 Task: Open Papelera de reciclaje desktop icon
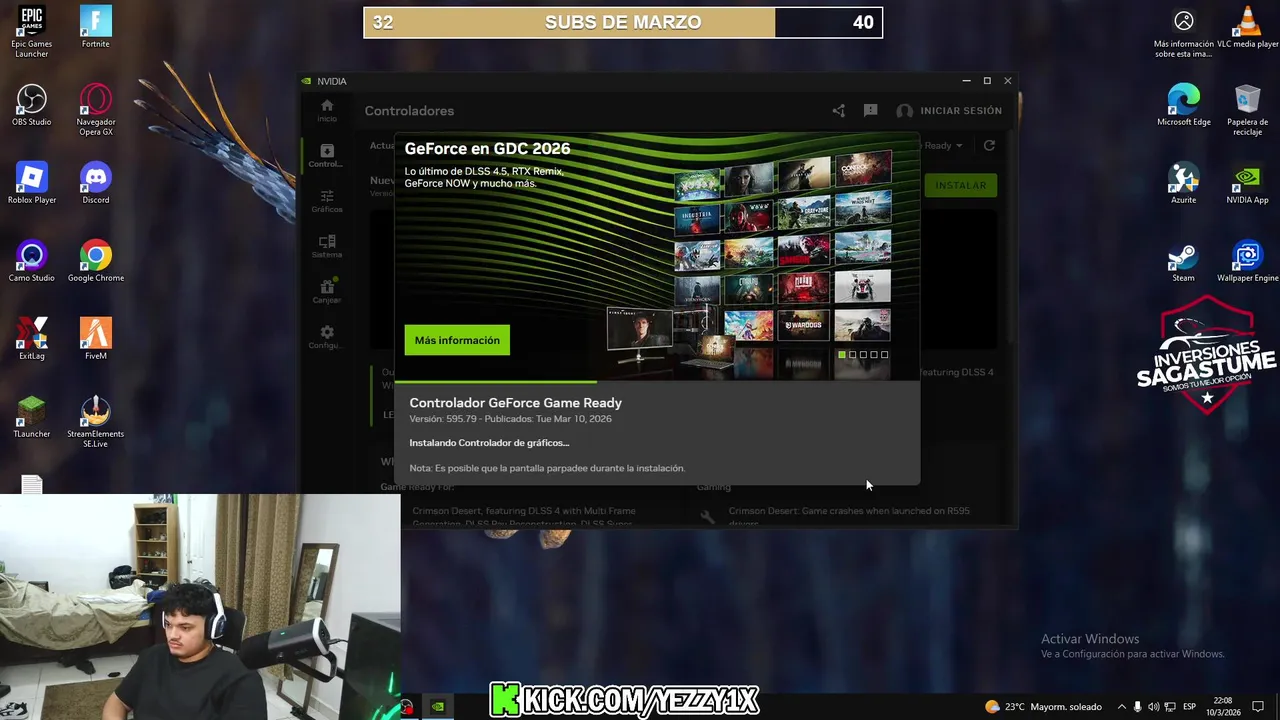pos(1247,110)
